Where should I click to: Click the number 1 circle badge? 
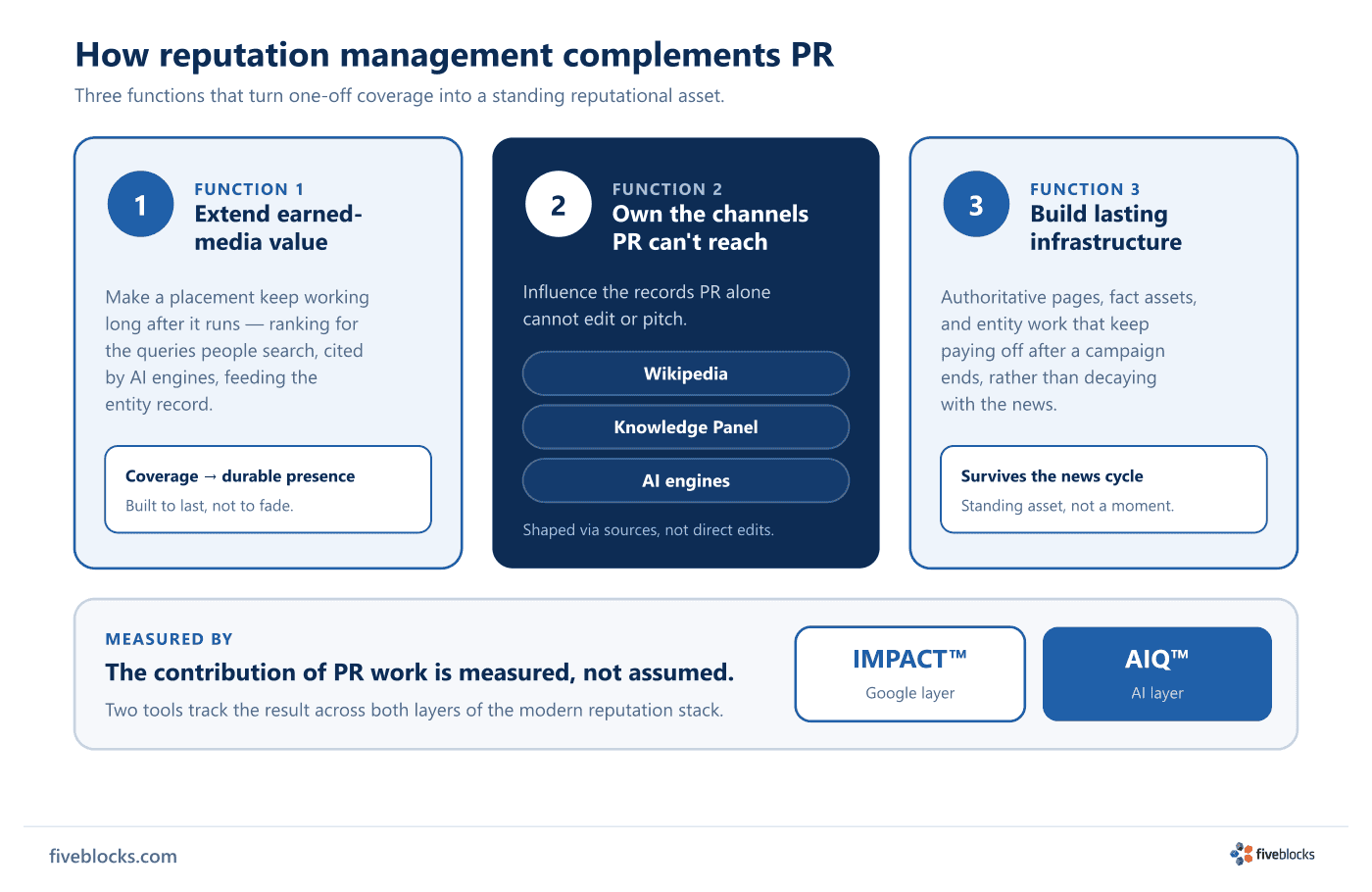pyautogui.click(x=140, y=204)
